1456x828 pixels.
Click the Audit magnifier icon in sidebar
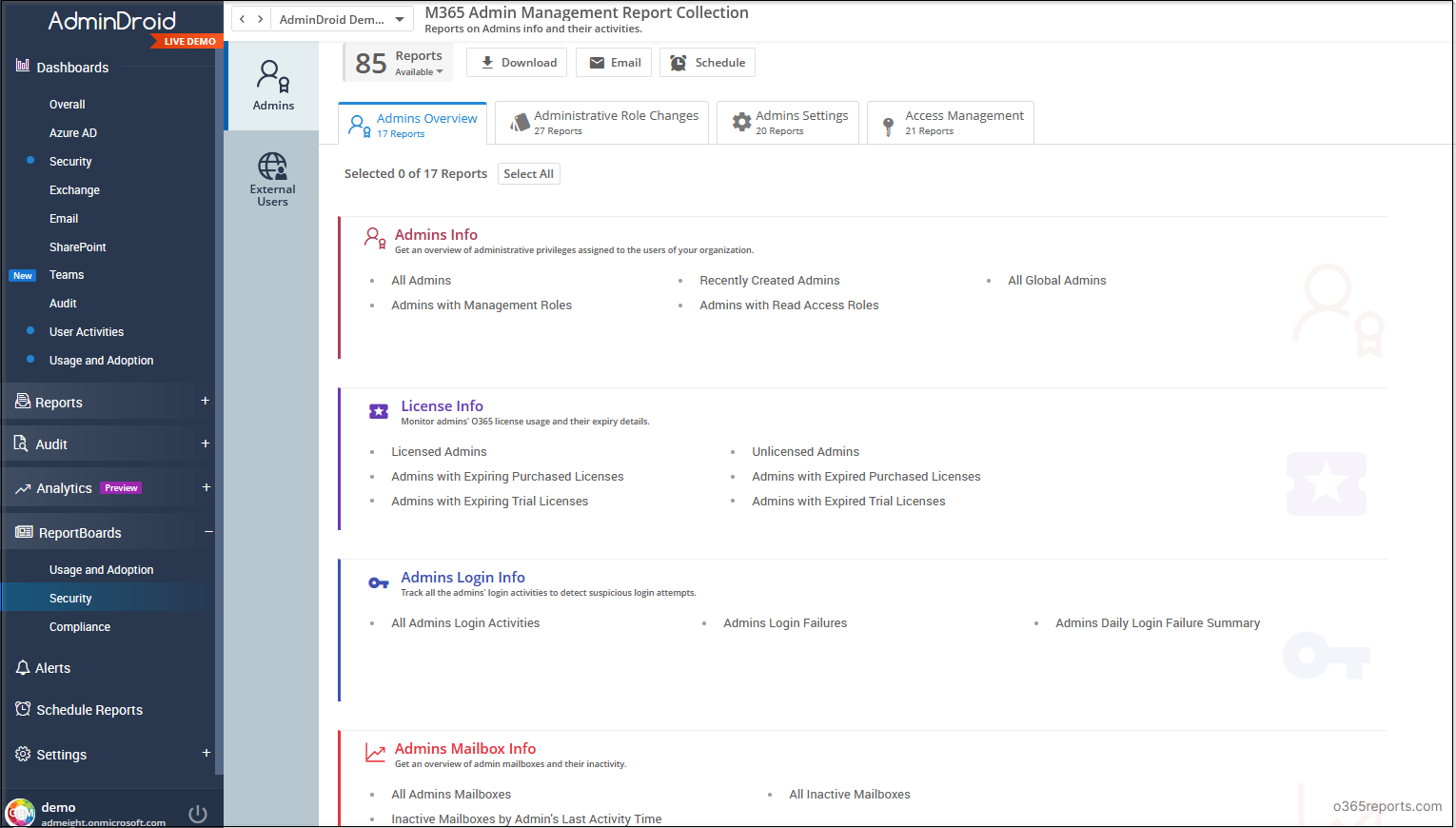tap(22, 444)
